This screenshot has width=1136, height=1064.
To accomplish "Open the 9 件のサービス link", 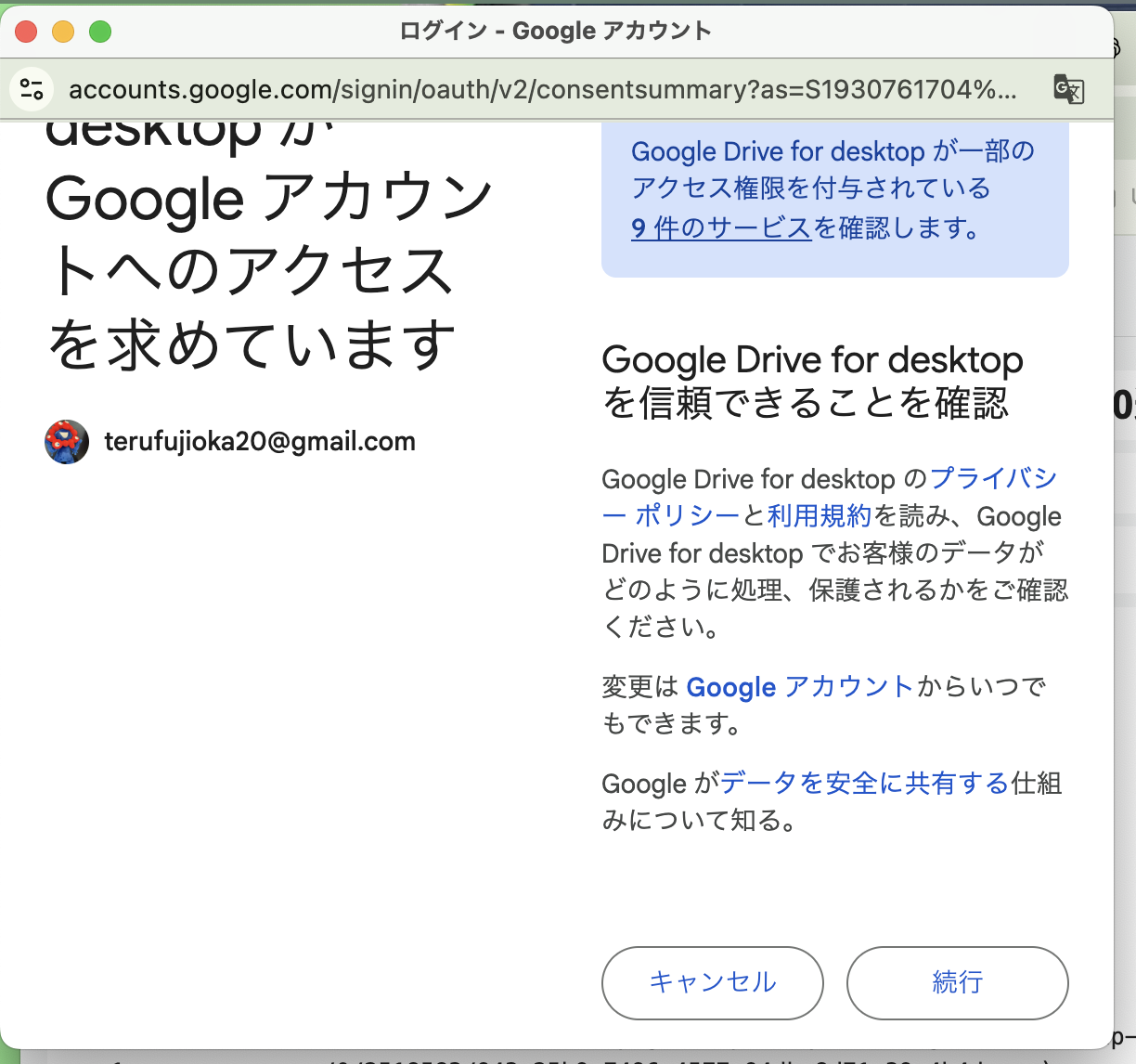I will click(x=720, y=229).
